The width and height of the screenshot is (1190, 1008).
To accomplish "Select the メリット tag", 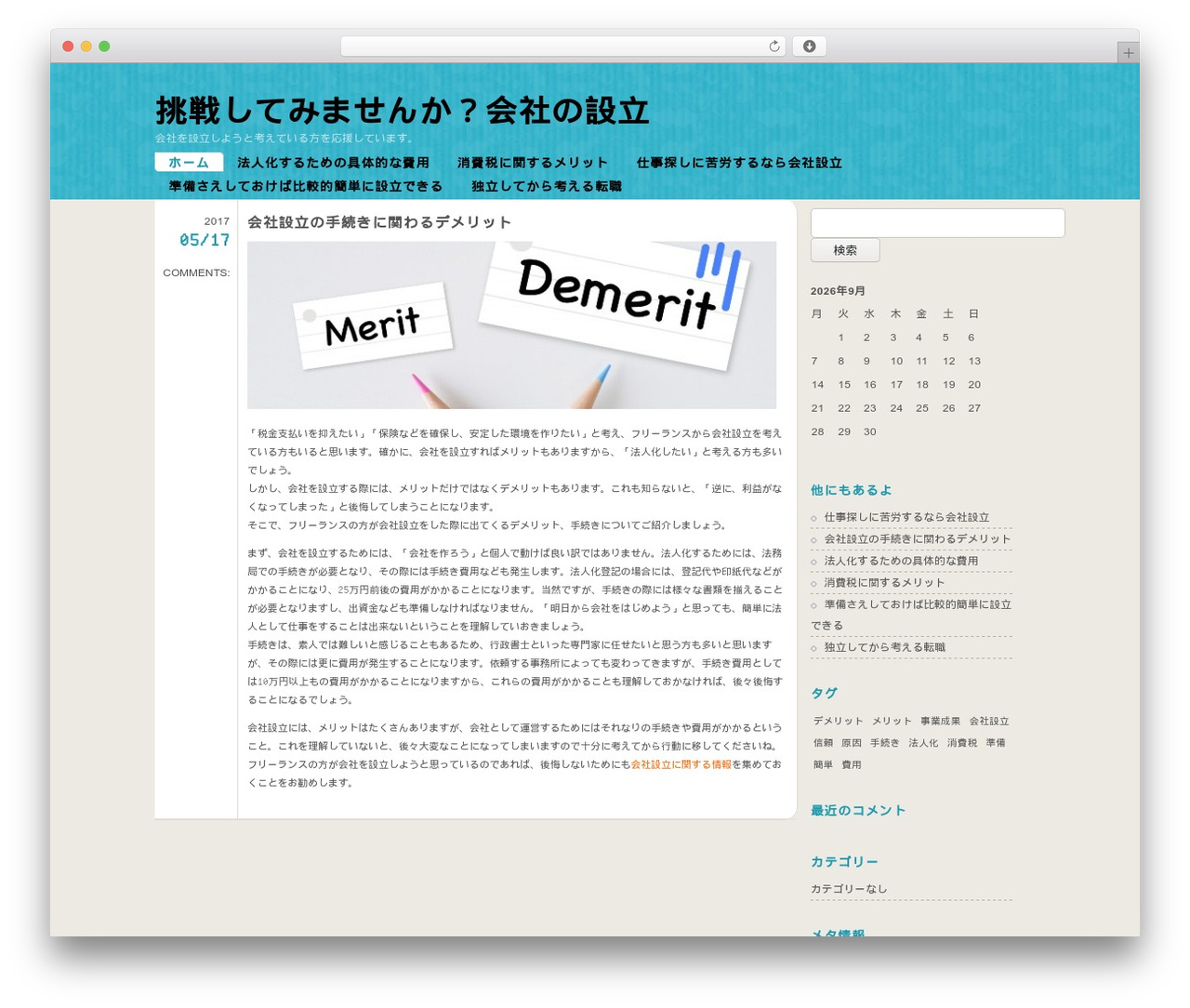I will (x=892, y=721).
